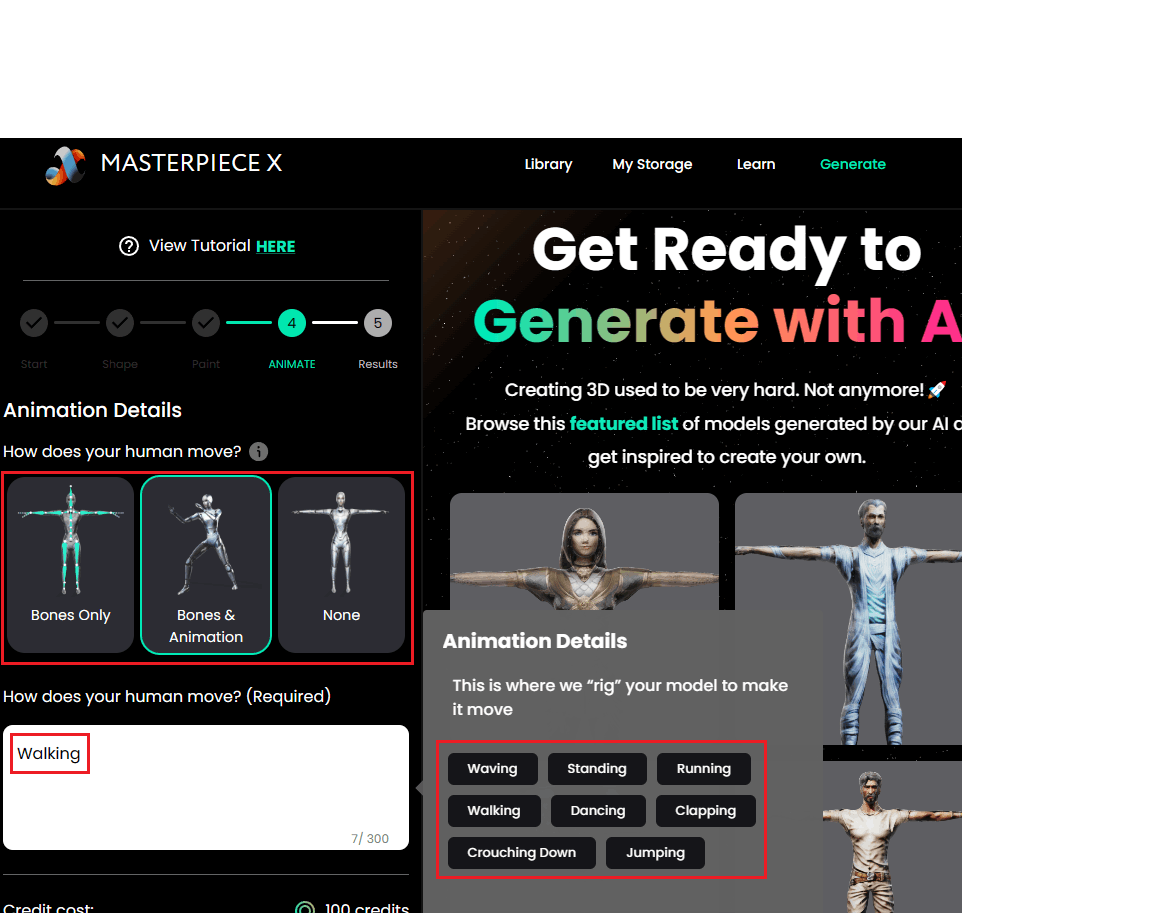1152x913 pixels.
Task: Choose the Bones Only rig option
Action: 71,565
